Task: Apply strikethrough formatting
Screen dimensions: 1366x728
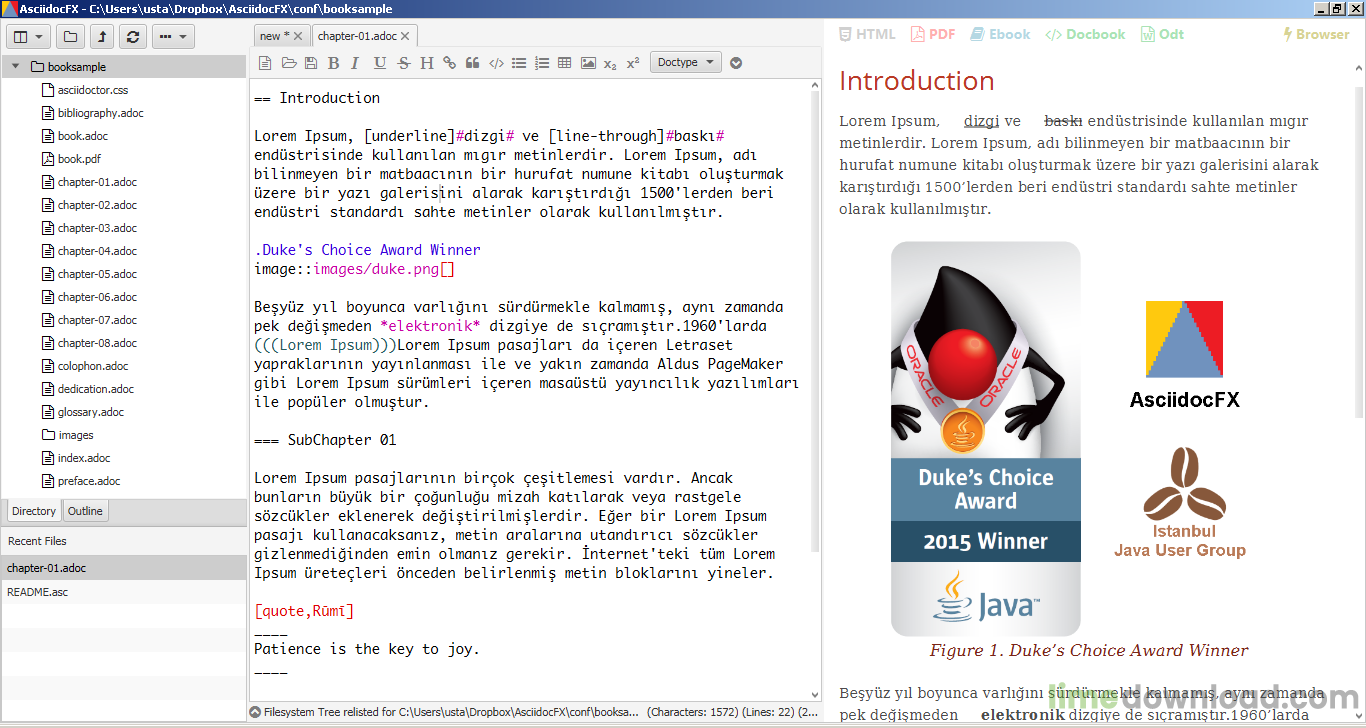Action: click(x=403, y=63)
